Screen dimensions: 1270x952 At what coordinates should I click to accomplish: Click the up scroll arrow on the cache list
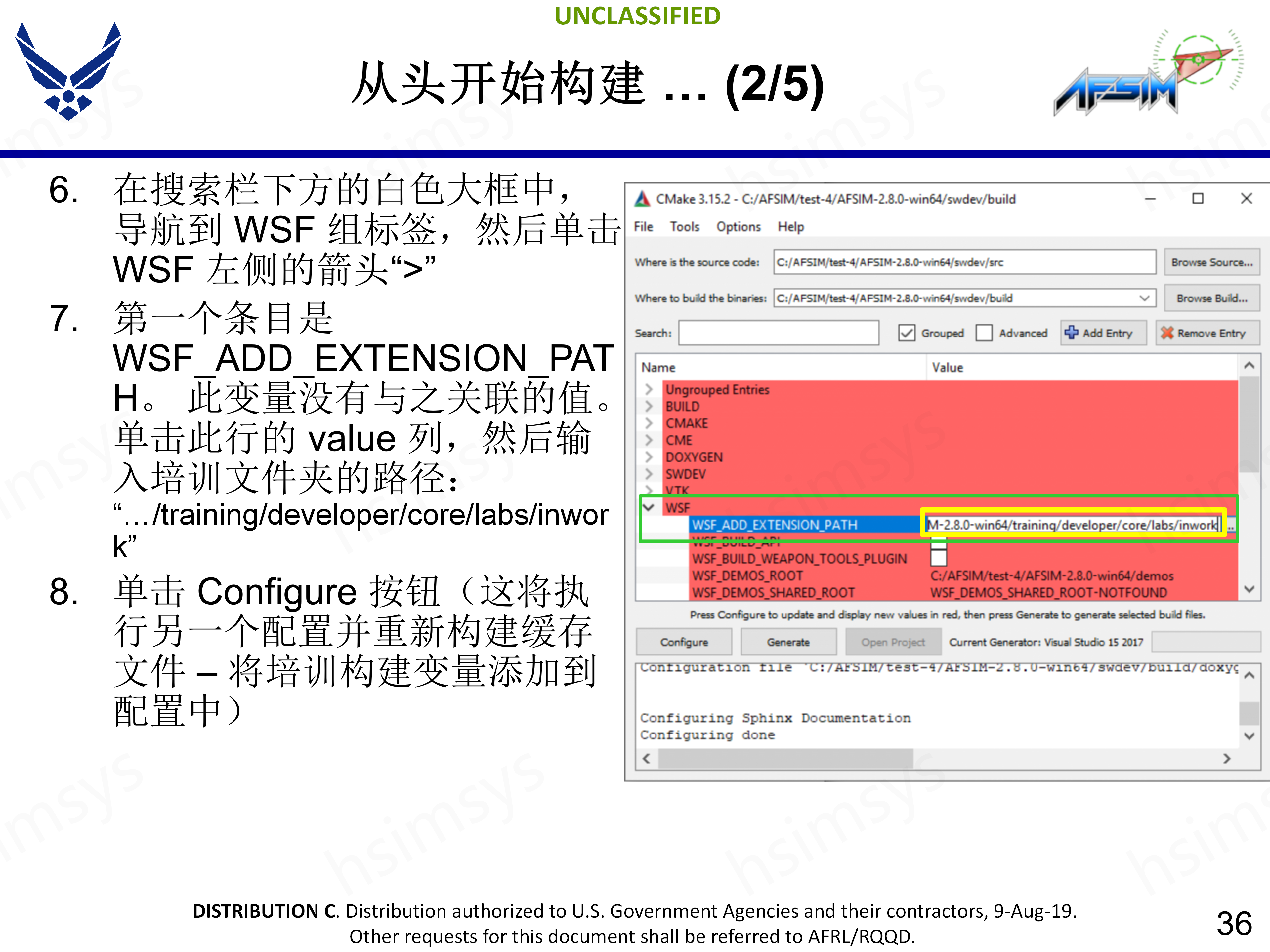click(1249, 366)
